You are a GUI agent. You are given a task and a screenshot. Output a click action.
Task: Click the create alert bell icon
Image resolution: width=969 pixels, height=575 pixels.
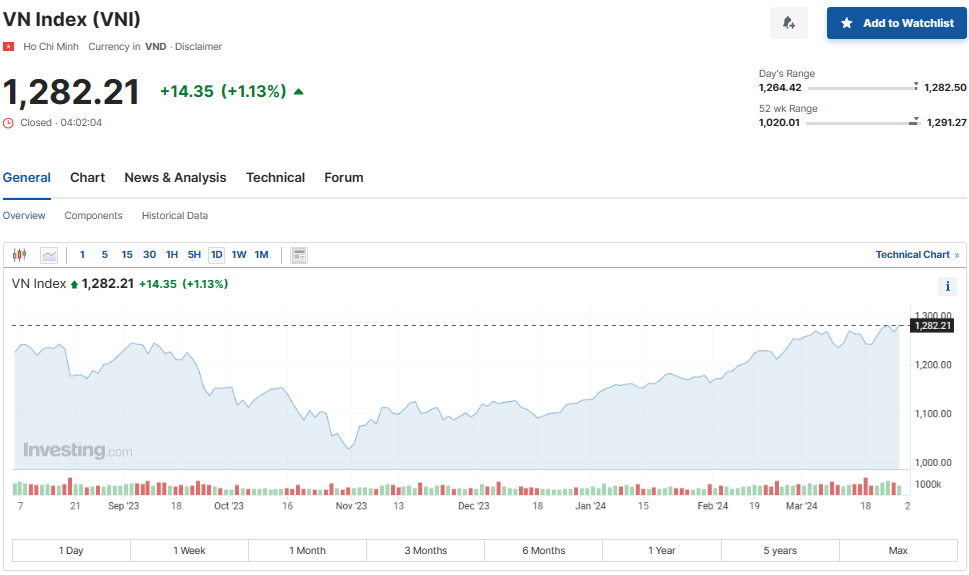789,23
